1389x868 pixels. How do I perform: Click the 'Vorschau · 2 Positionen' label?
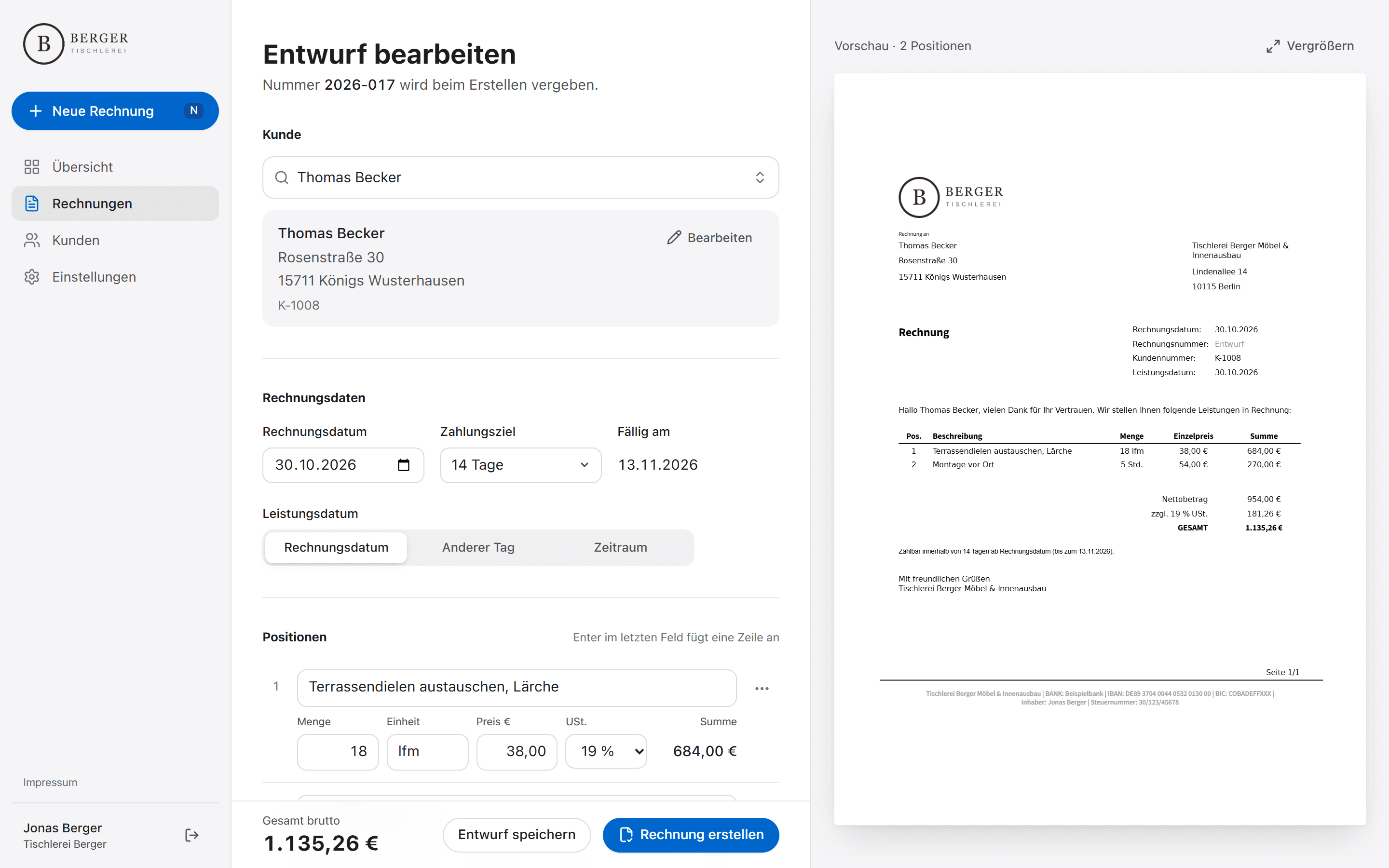tap(902, 46)
